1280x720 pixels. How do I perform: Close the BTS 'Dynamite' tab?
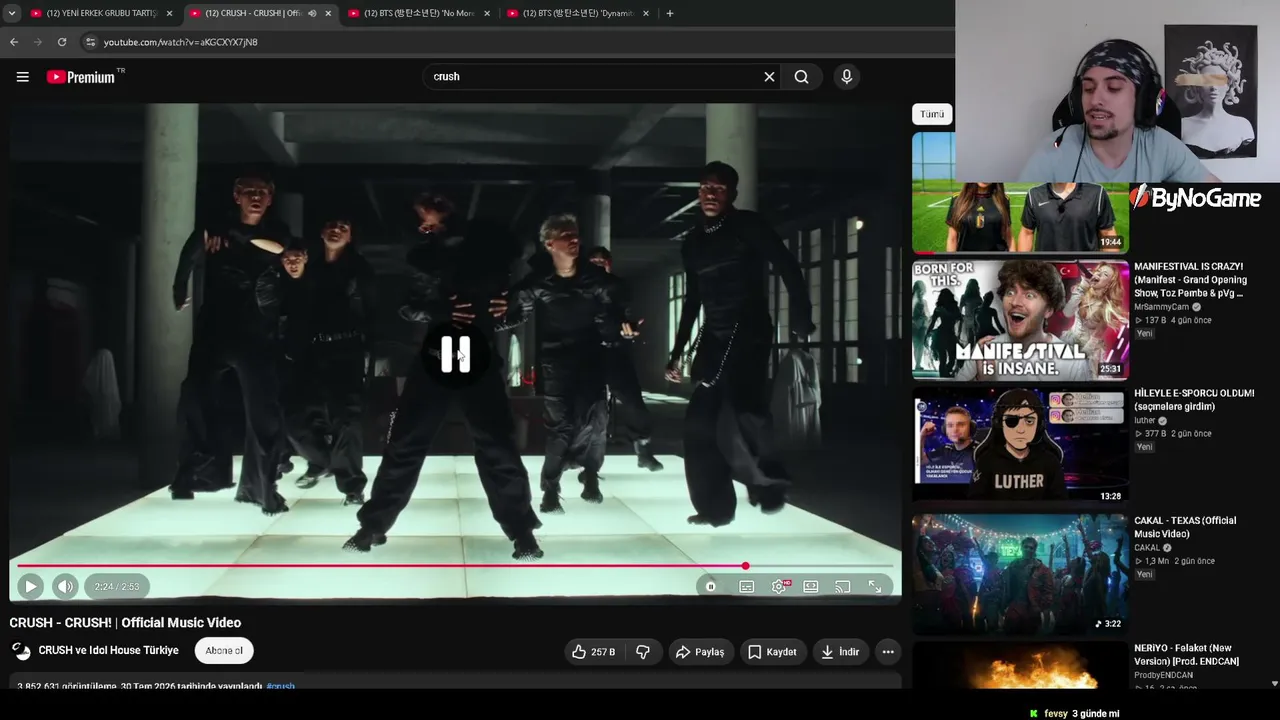pos(646,13)
